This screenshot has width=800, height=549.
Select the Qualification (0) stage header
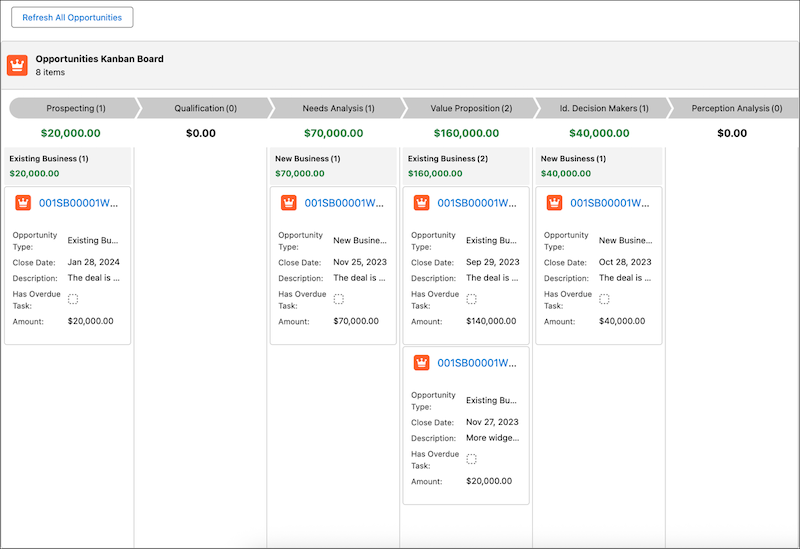(x=205, y=108)
